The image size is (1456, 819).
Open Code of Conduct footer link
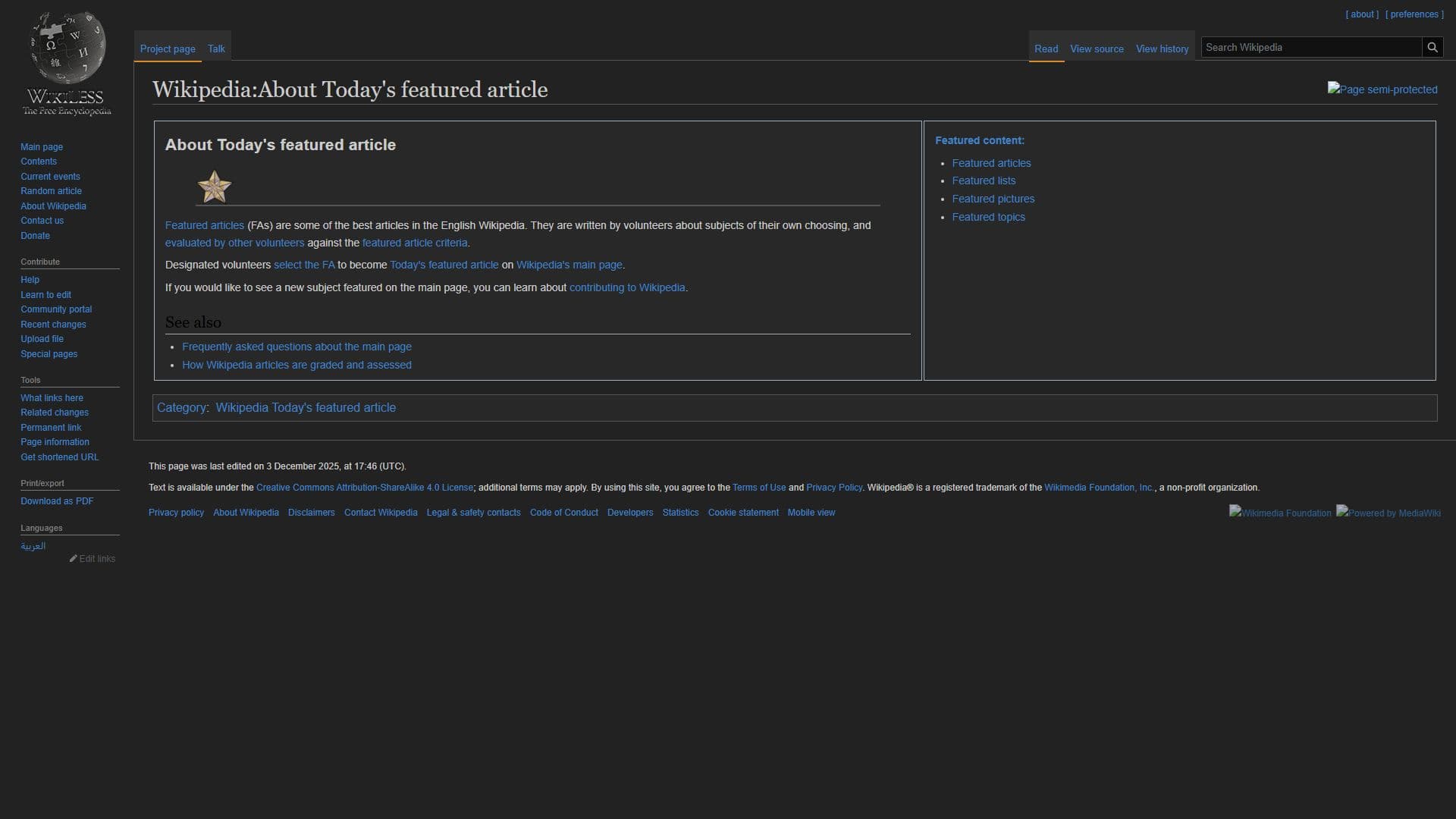coord(563,513)
